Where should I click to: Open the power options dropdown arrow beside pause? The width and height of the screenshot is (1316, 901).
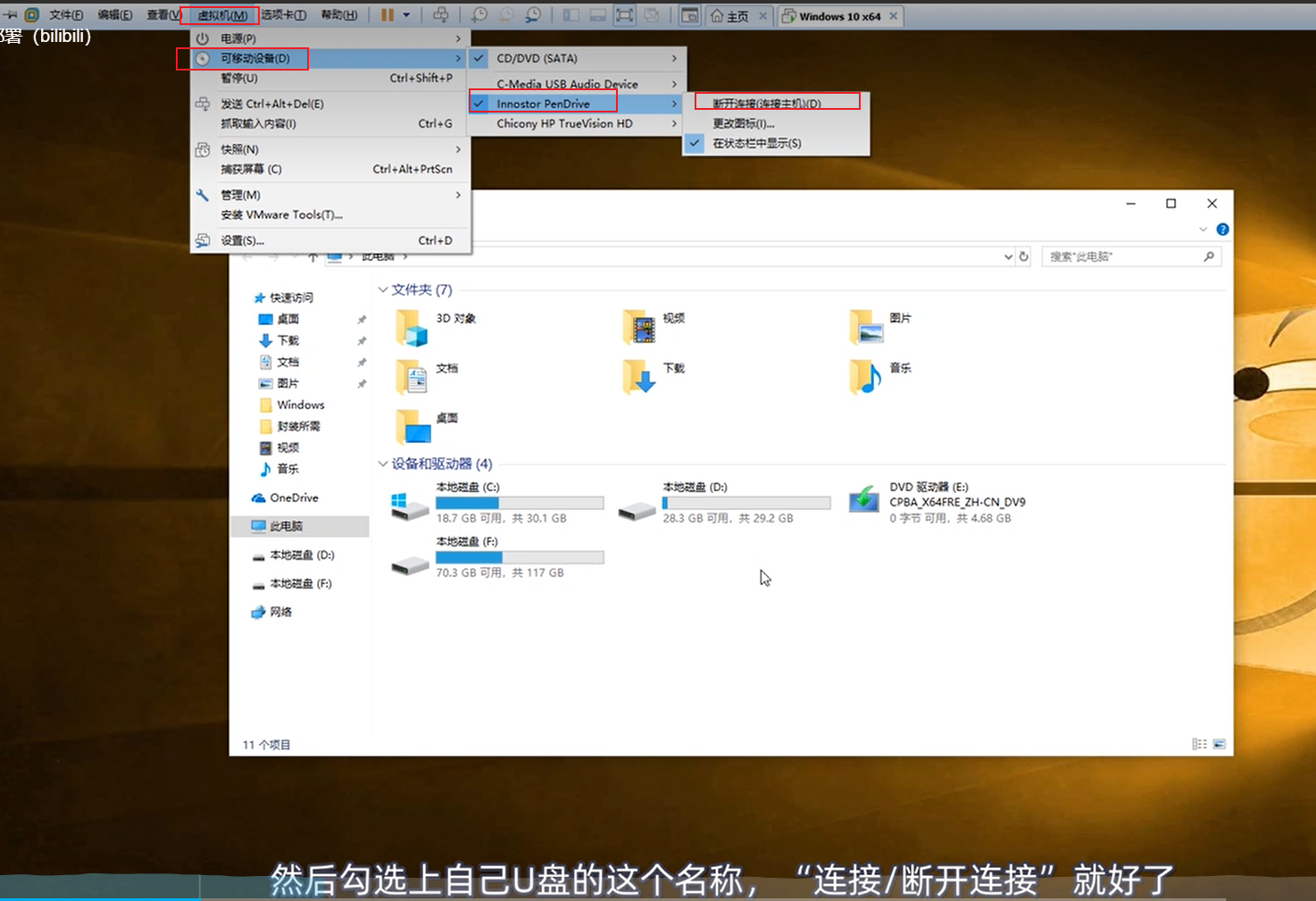point(406,15)
